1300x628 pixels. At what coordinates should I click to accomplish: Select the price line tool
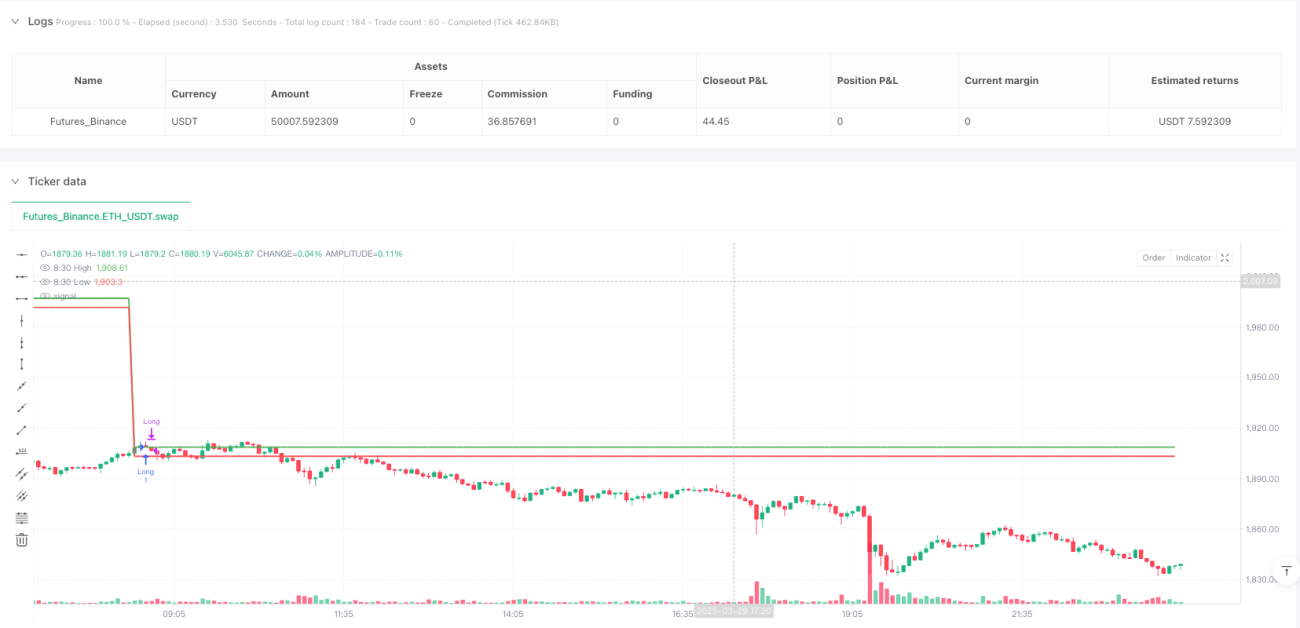[22, 452]
